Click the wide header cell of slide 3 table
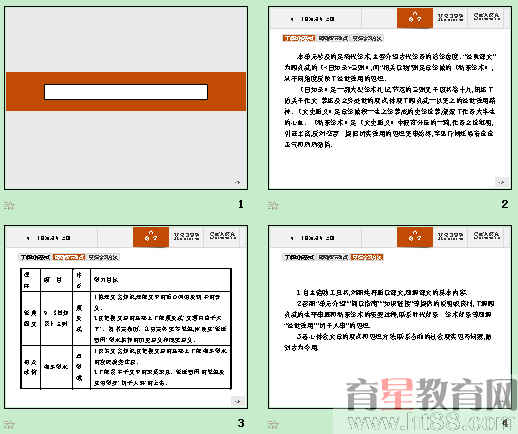Screen dimensions: 518x434 click(x=160, y=280)
